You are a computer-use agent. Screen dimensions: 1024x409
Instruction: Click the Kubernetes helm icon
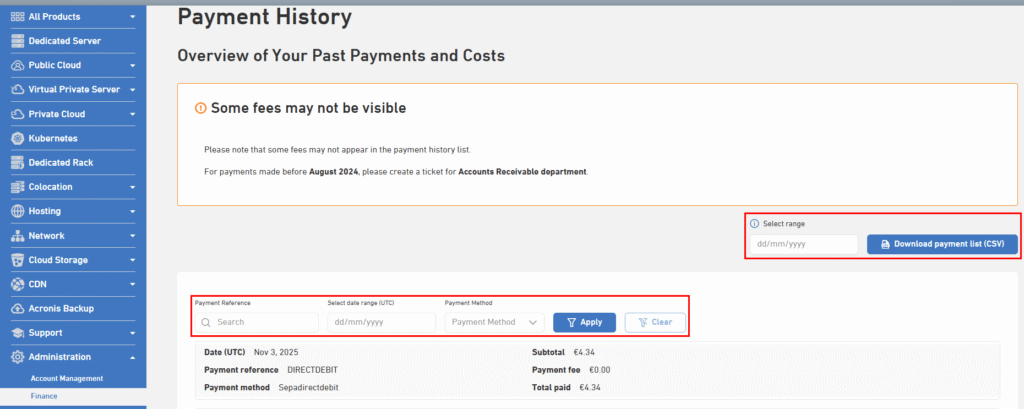(x=17, y=138)
